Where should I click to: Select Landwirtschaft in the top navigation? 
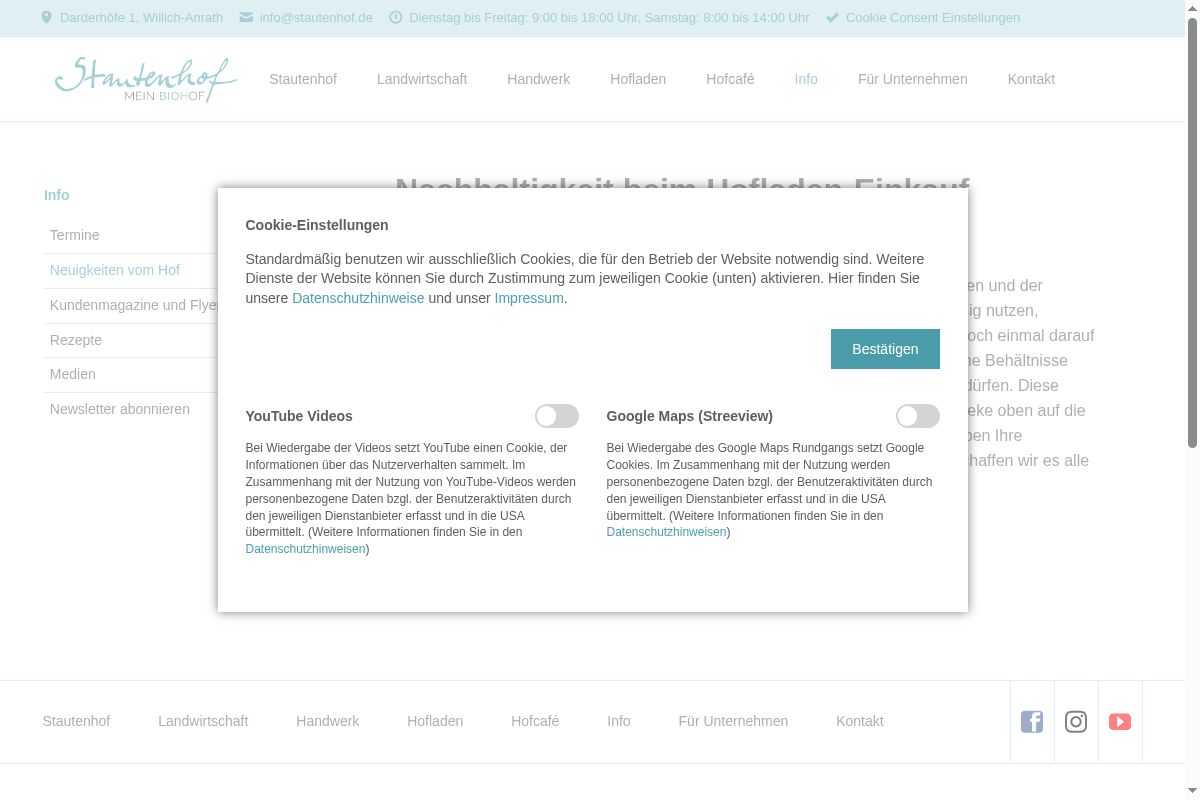(x=422, y=79)
